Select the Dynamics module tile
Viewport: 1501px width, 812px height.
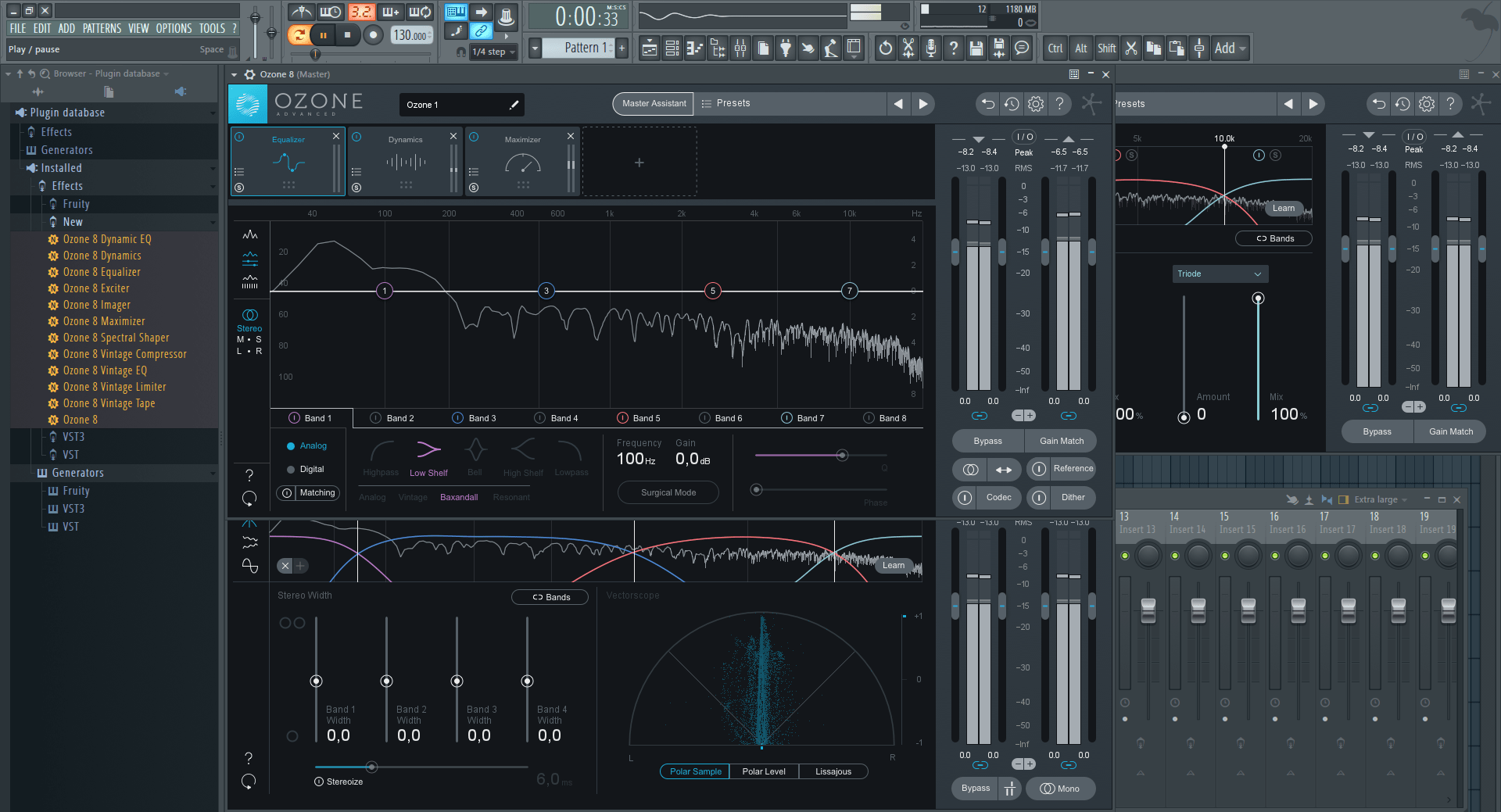click(405, 162)
